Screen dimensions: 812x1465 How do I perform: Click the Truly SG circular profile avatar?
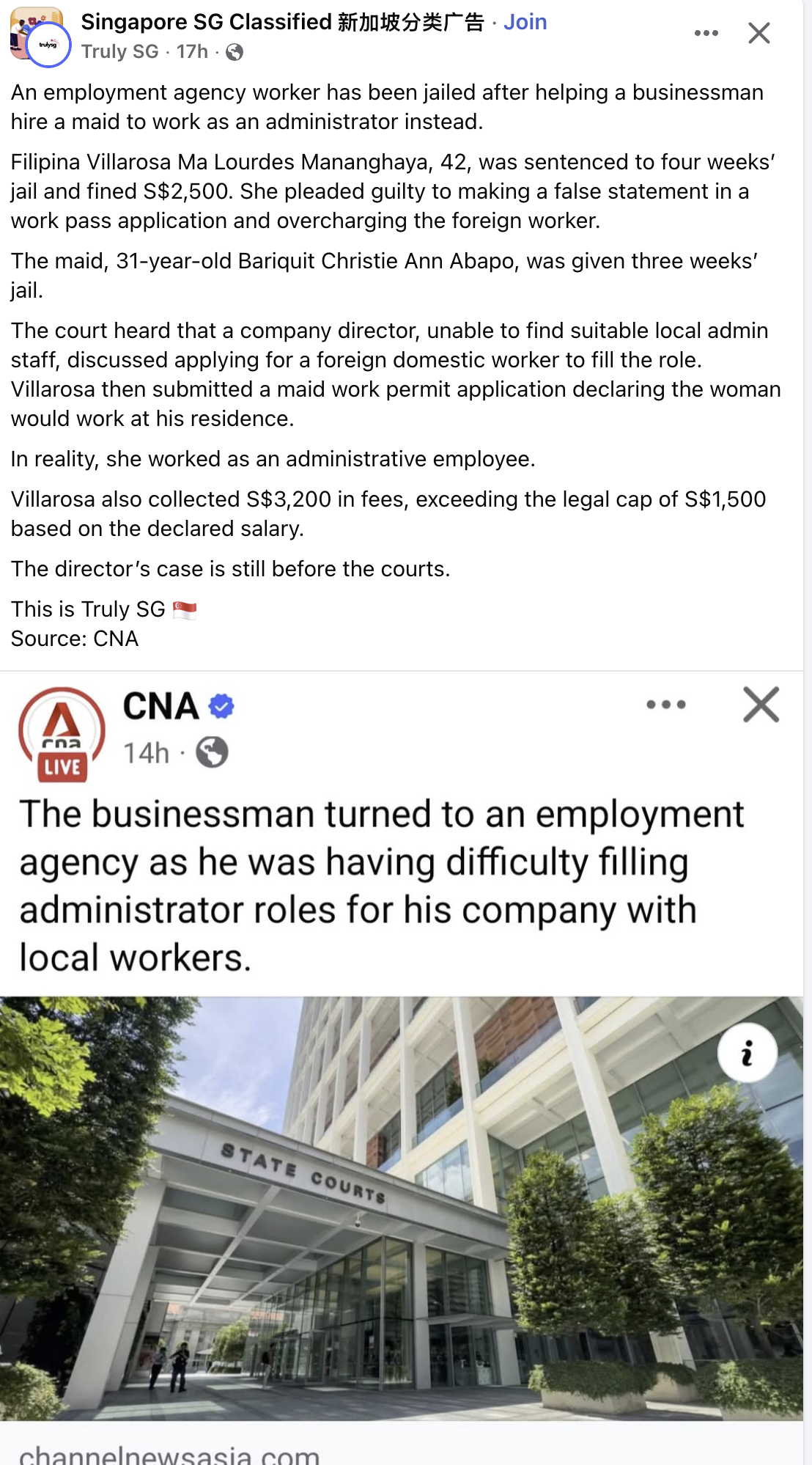(48, 45)
